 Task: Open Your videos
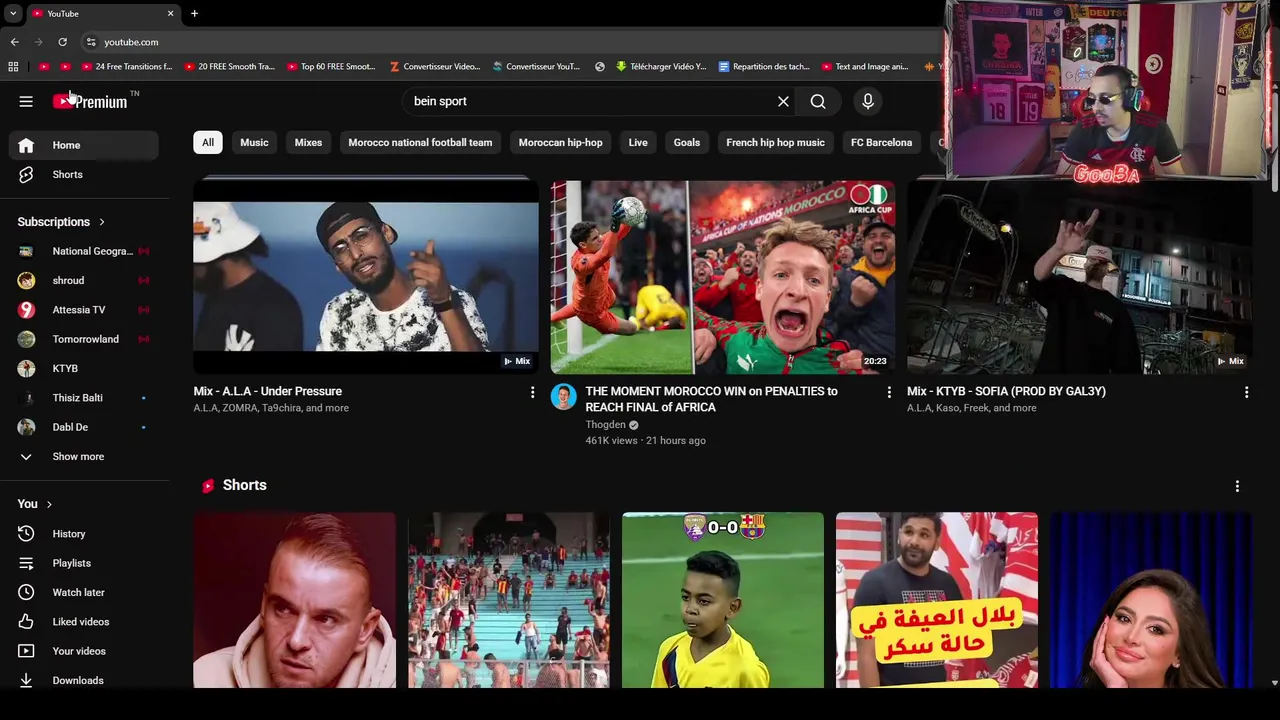tap(84, 651)
